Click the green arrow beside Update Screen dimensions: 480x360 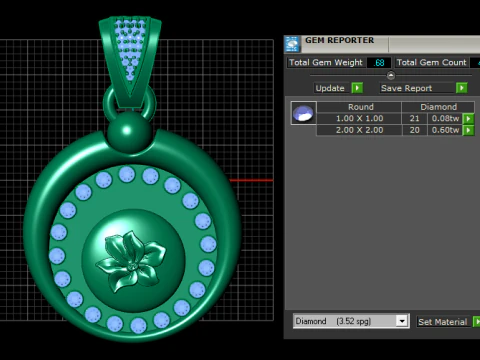(x=357, y=88)
